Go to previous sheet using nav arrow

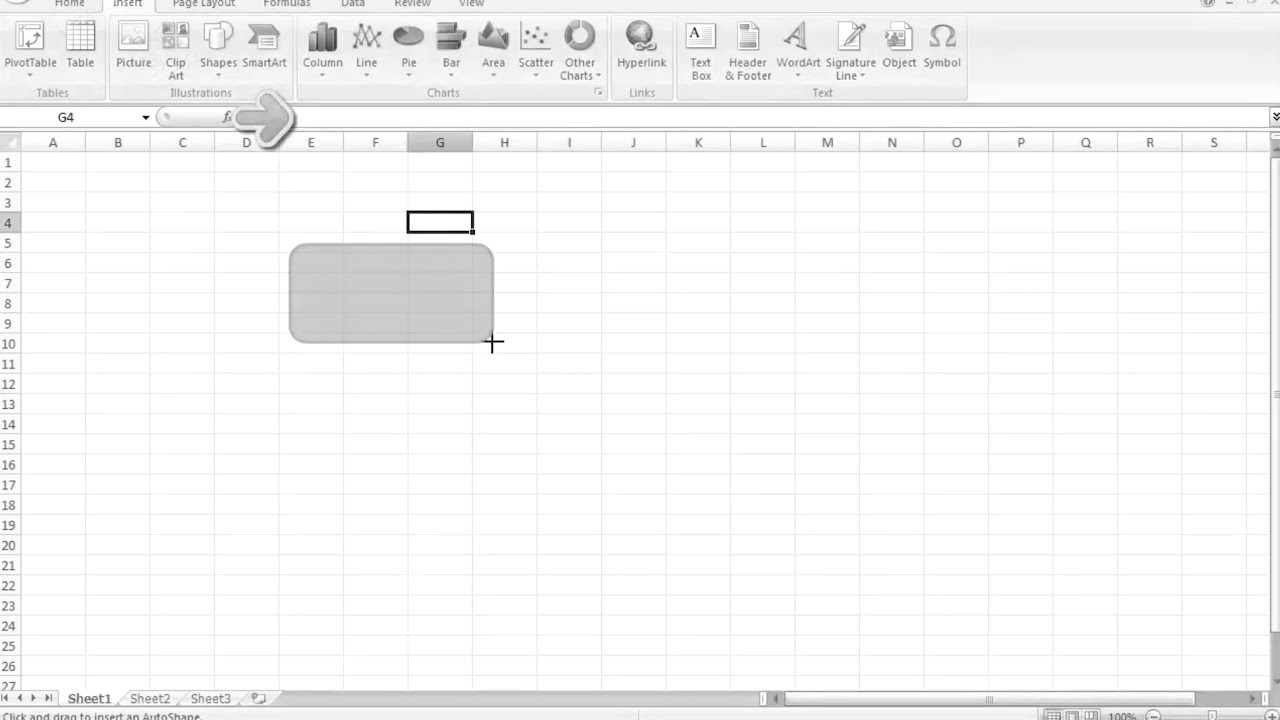[20, 698]
